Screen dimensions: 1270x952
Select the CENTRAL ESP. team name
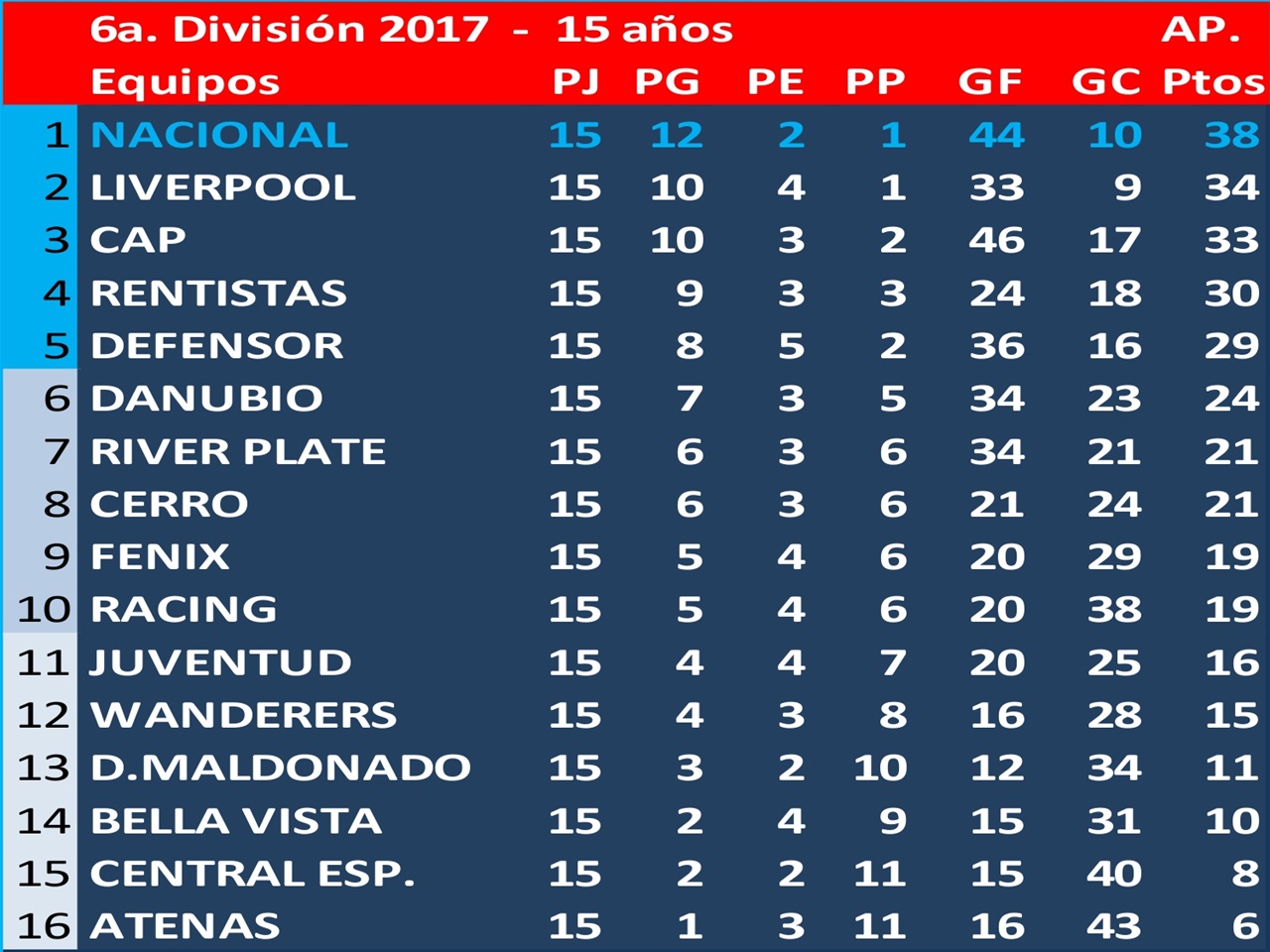point(252,874)
